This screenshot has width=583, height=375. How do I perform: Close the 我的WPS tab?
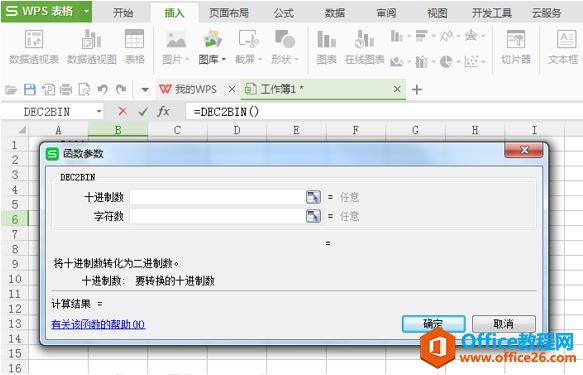click(232, 89)
